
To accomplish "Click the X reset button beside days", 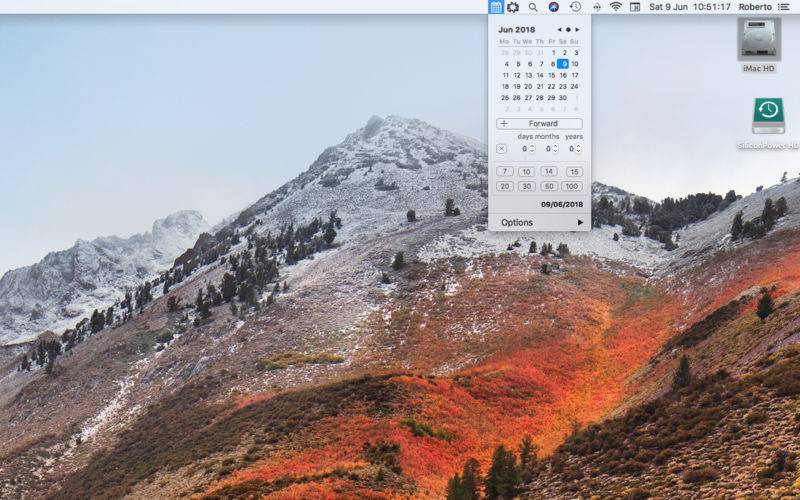I will pyautogui.click(x=502, y=149).
